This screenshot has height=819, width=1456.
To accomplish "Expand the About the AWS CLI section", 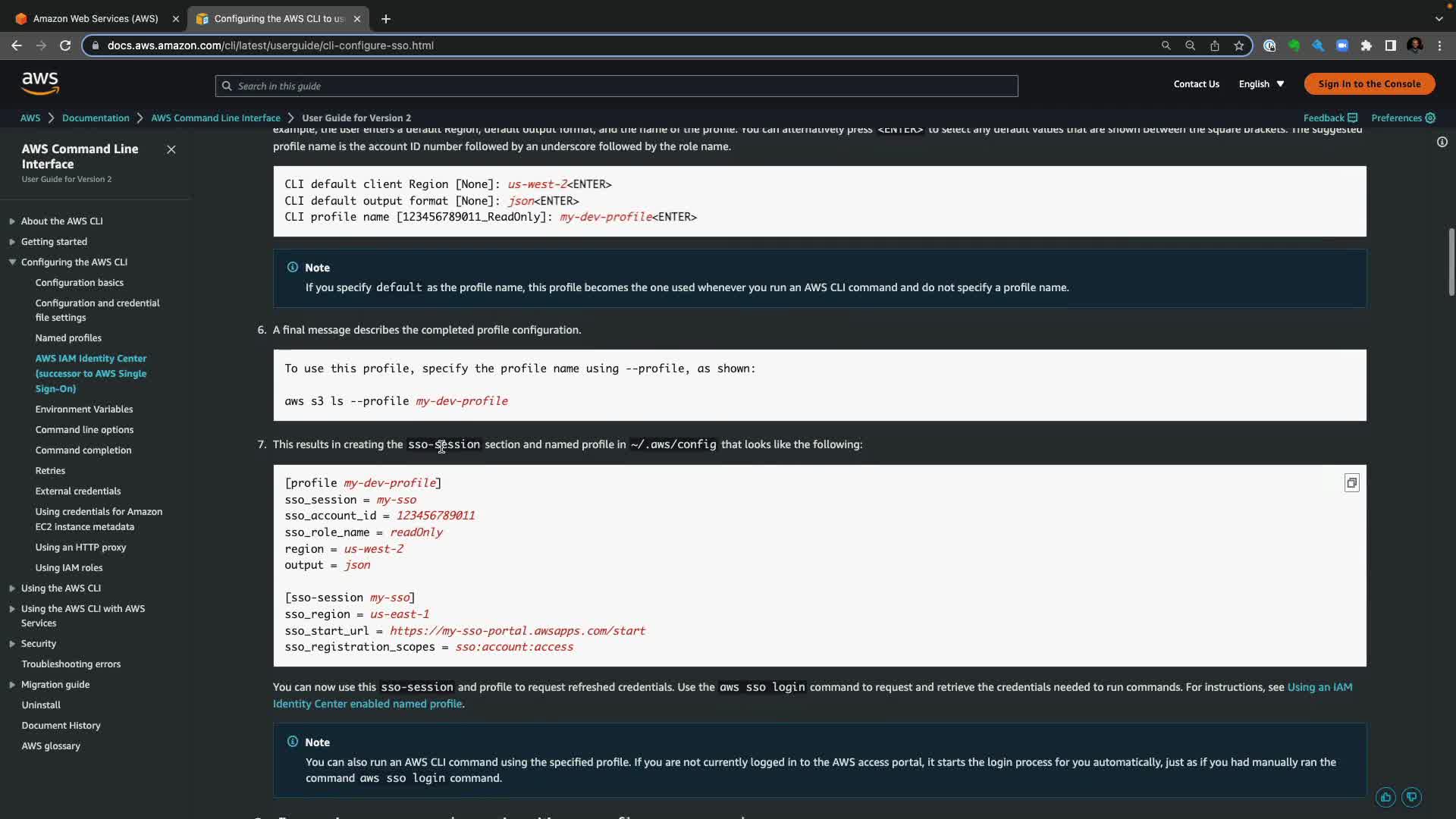I will (x=12, y=221).
